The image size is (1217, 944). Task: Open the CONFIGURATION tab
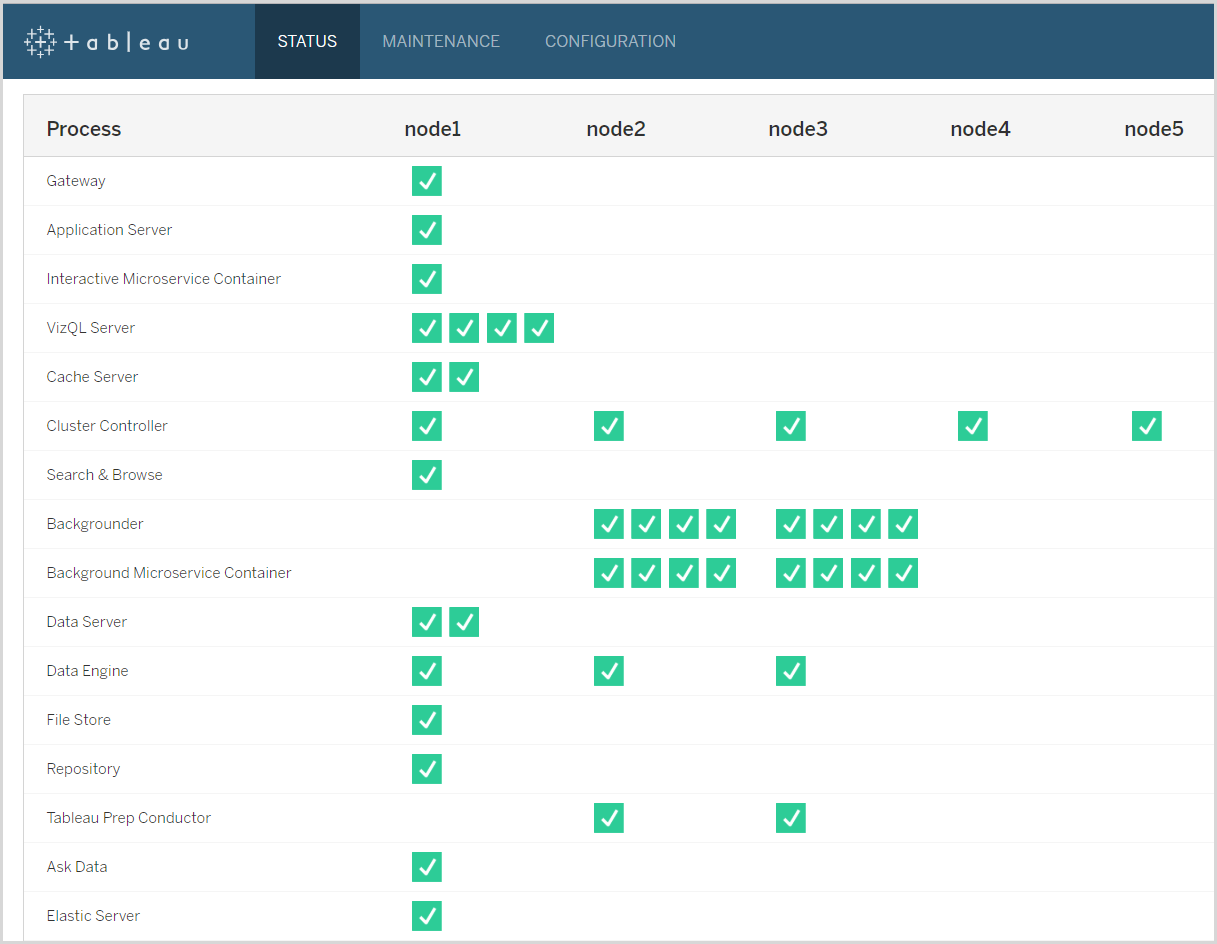(x=610, y=41)
